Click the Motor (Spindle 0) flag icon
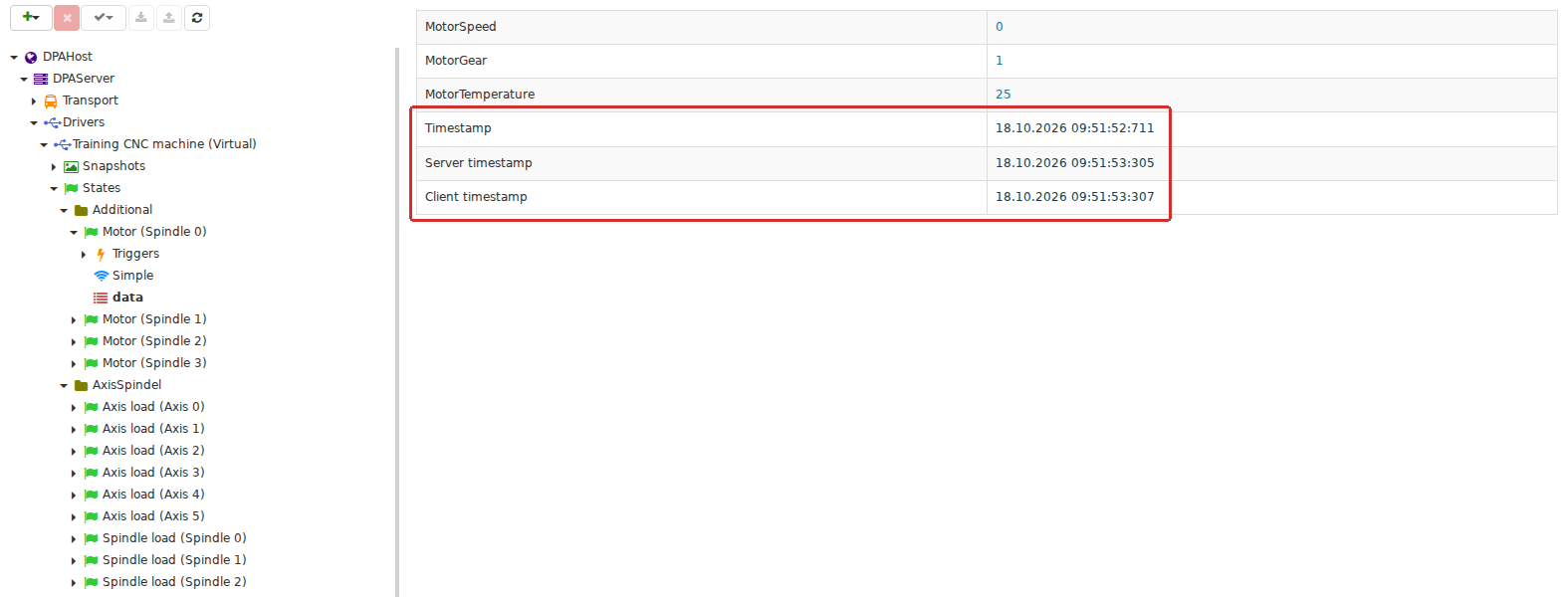The width and height of the screenshot is (1568, 597). 91,233
